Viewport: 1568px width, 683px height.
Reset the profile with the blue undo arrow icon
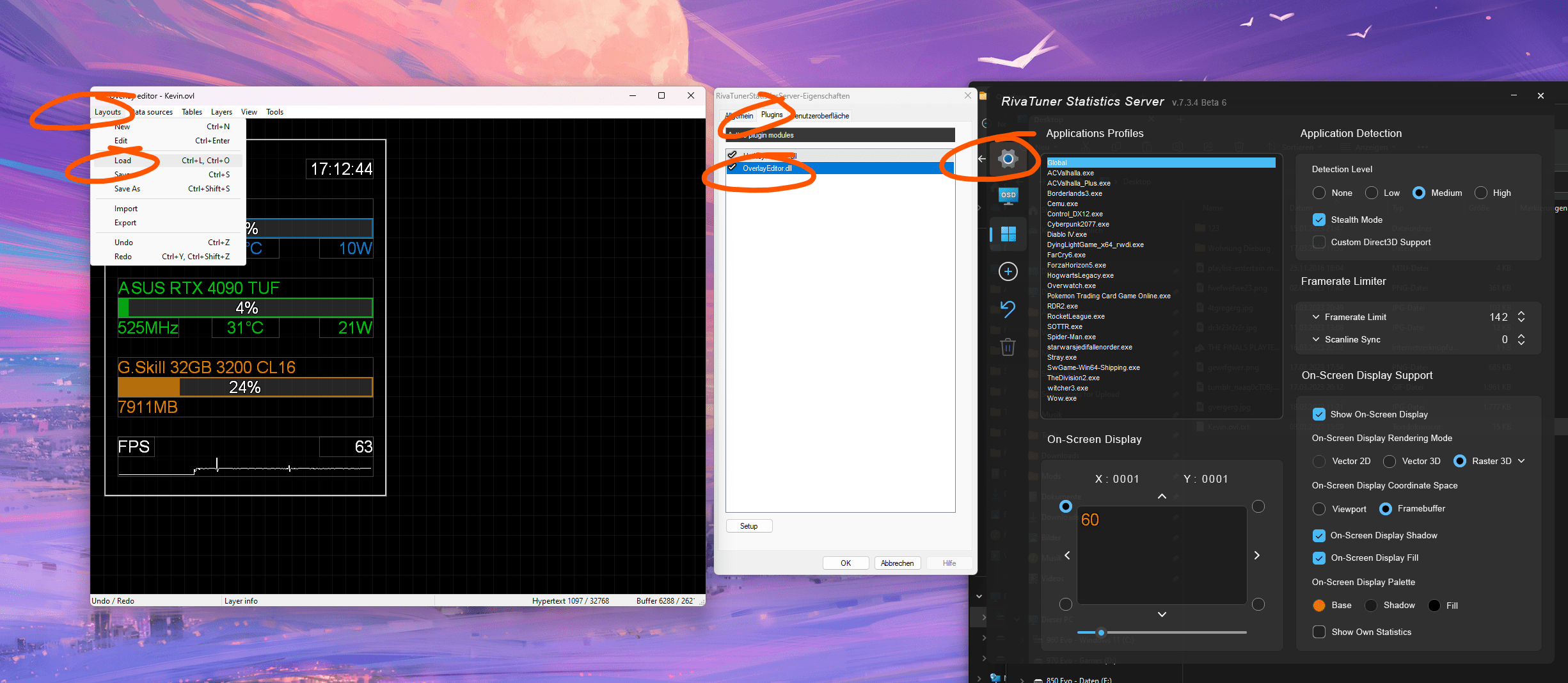(x=1008, y=309)
